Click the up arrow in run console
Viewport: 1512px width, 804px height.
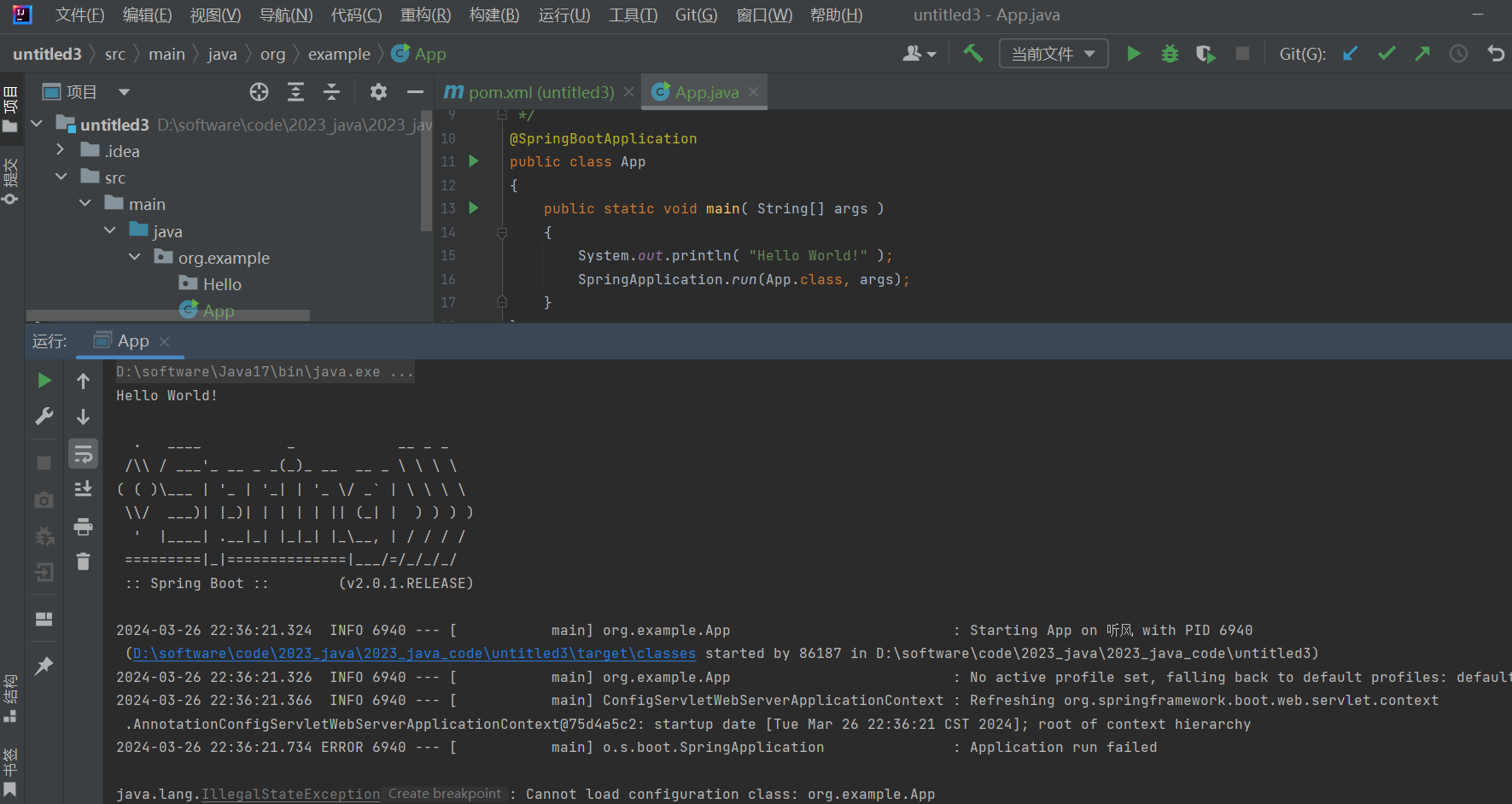83,381
